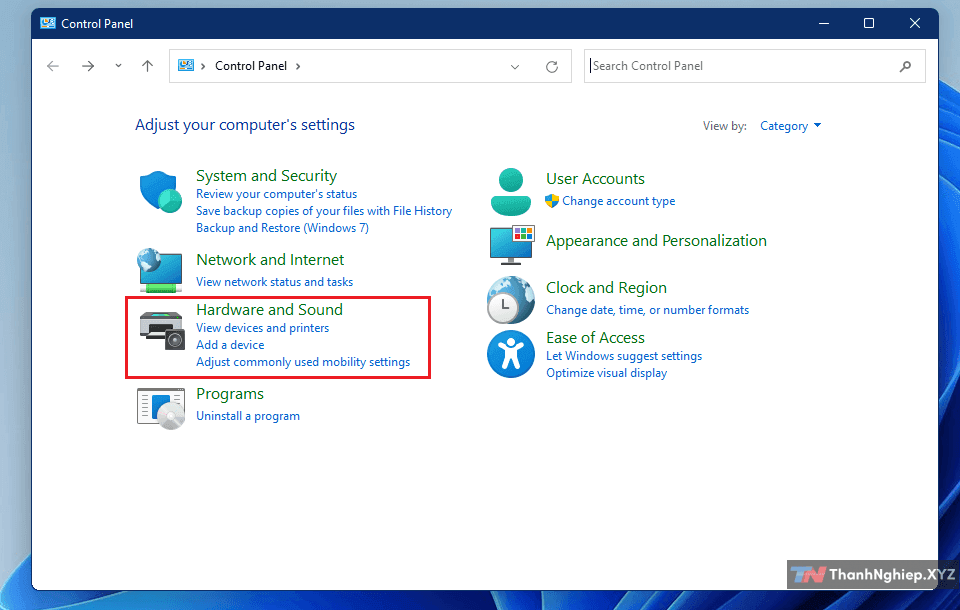Open Review your computer's status
960x610 pixels.
tap(276, 194)
